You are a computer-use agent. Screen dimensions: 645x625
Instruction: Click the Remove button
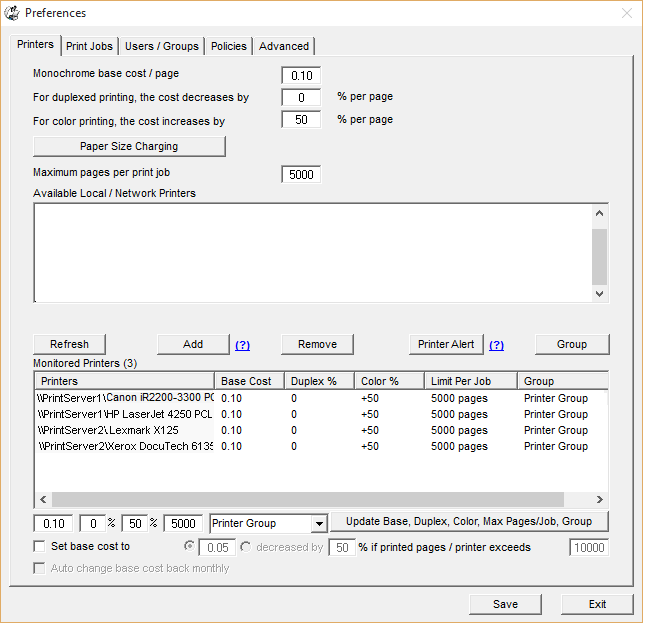point(318,344)
